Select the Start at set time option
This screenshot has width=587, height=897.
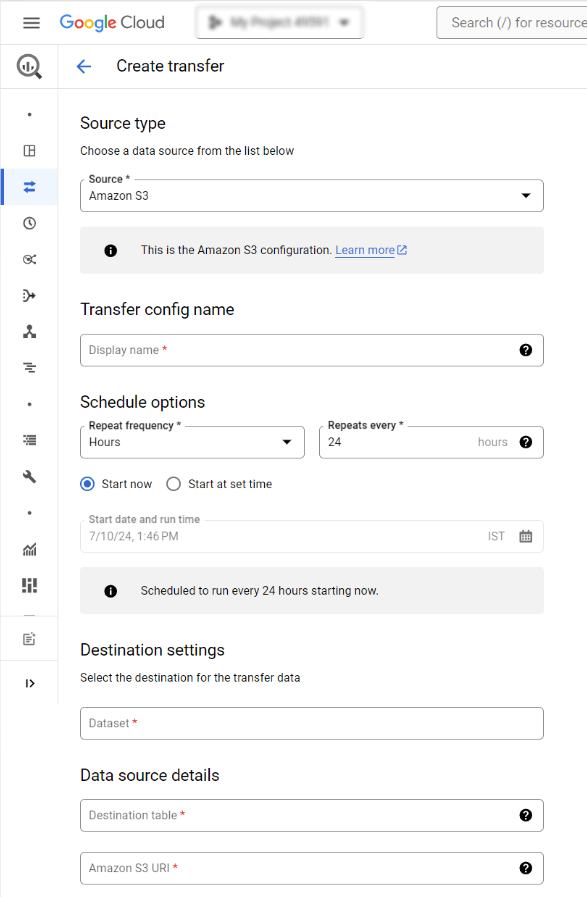(x=173, y=484)
